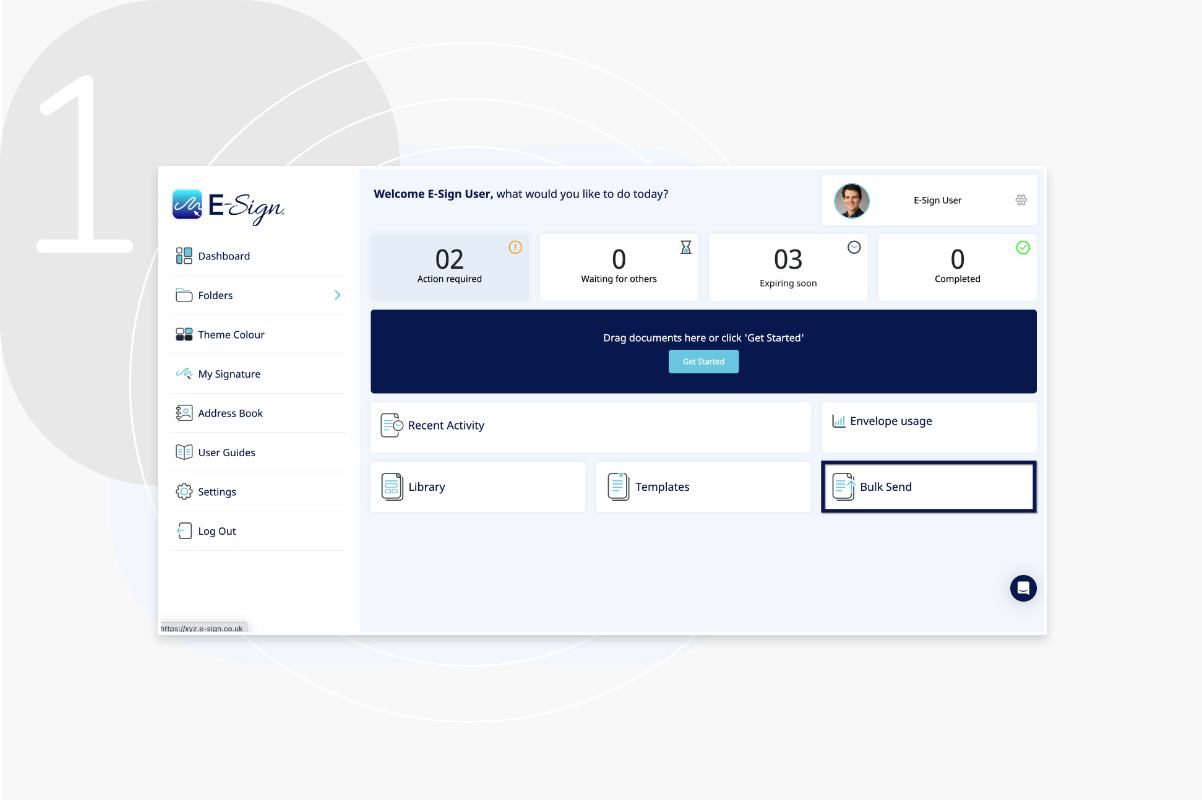Open the Library card

tap(478, 487)
